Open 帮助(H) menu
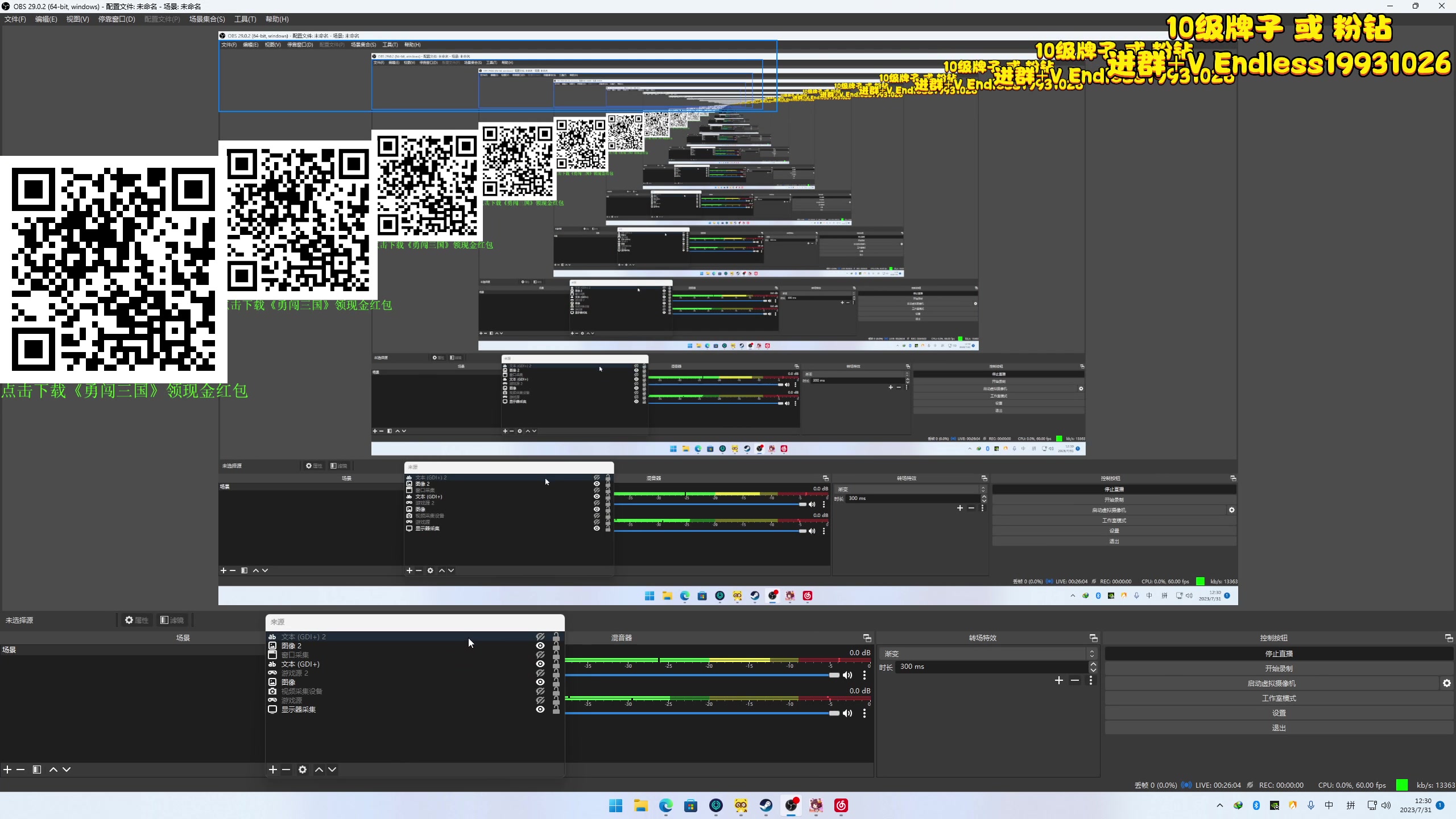The width and height of the screenshot is (1456, 819). click(x=277, y=19)
